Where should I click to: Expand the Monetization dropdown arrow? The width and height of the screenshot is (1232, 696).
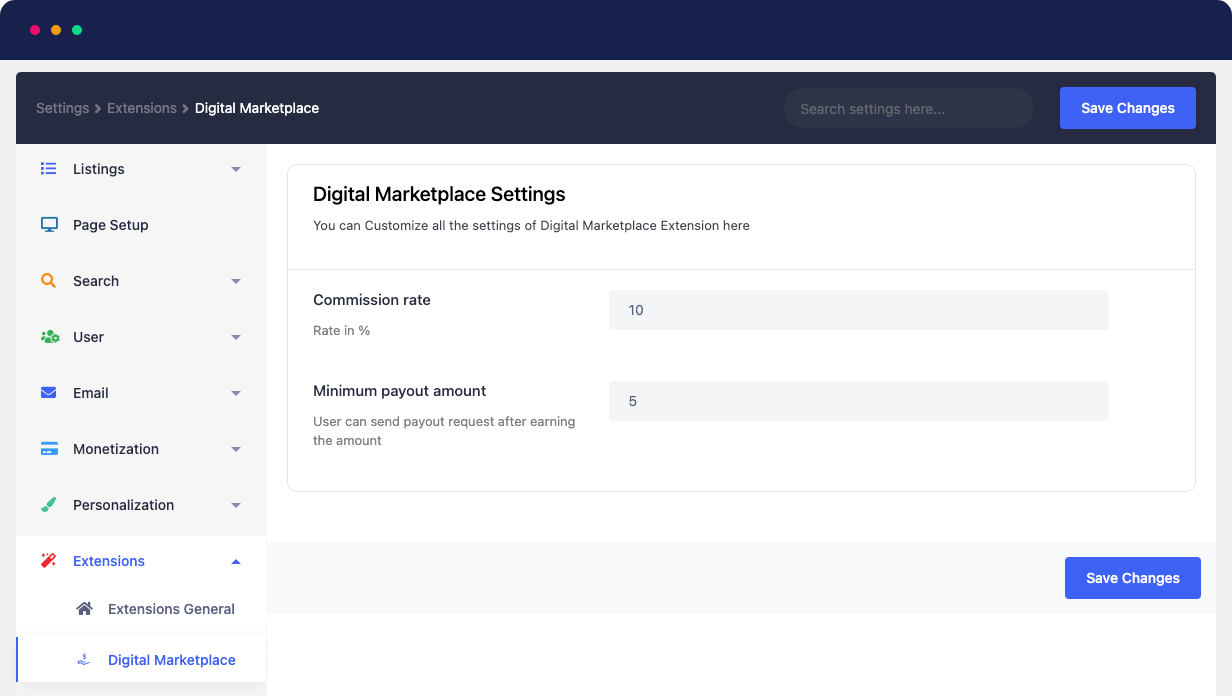tap(237, 449)
